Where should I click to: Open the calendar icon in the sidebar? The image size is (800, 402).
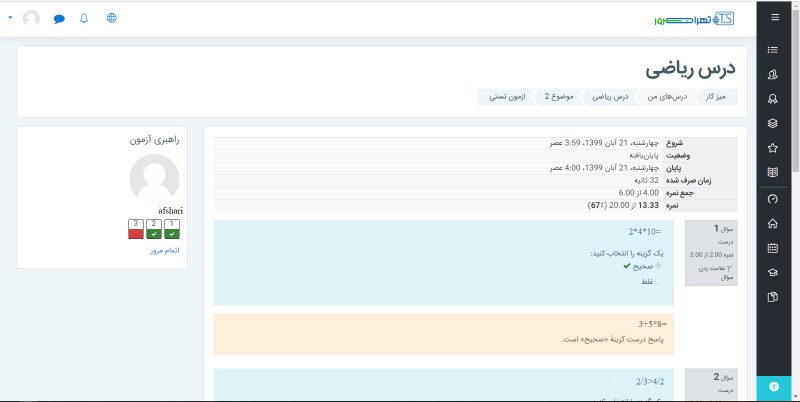click(772, 248)
